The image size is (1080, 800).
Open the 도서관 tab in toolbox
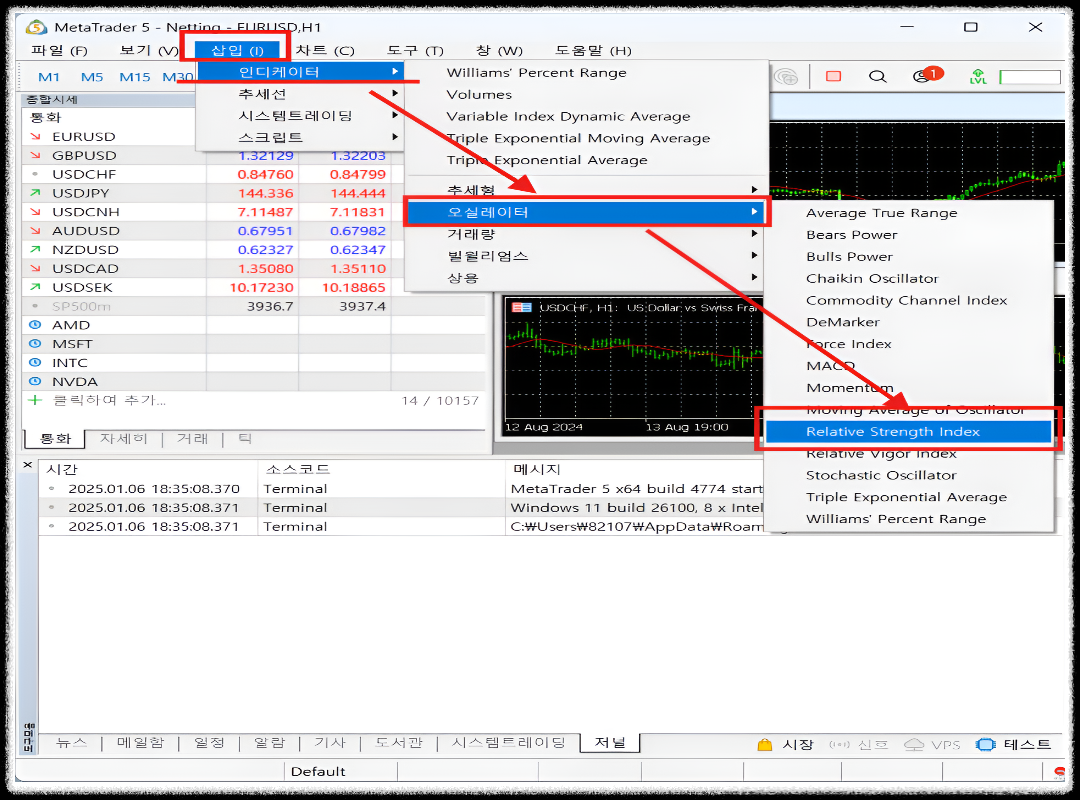[x=398, y=743]
